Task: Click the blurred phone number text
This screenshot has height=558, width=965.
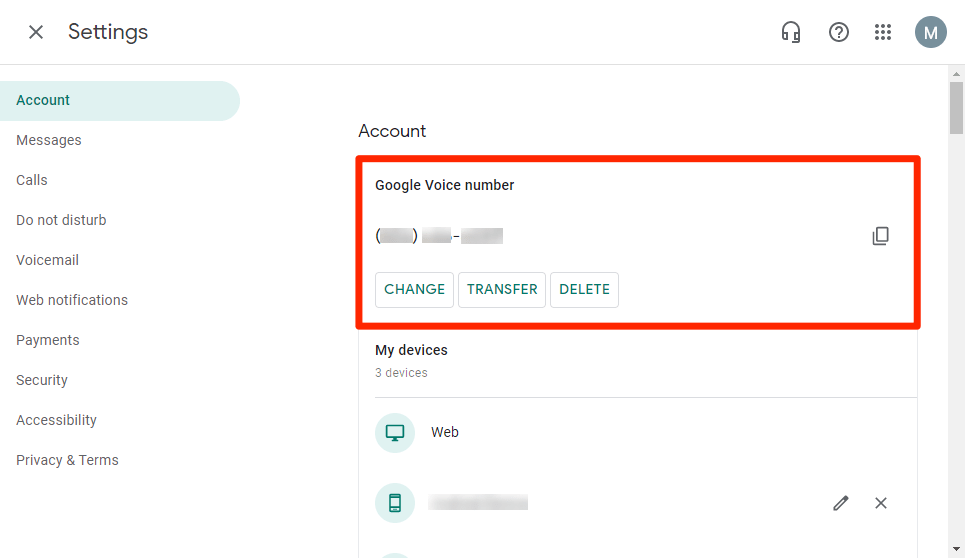Action: pyautogui.click(x=439, y=236)
